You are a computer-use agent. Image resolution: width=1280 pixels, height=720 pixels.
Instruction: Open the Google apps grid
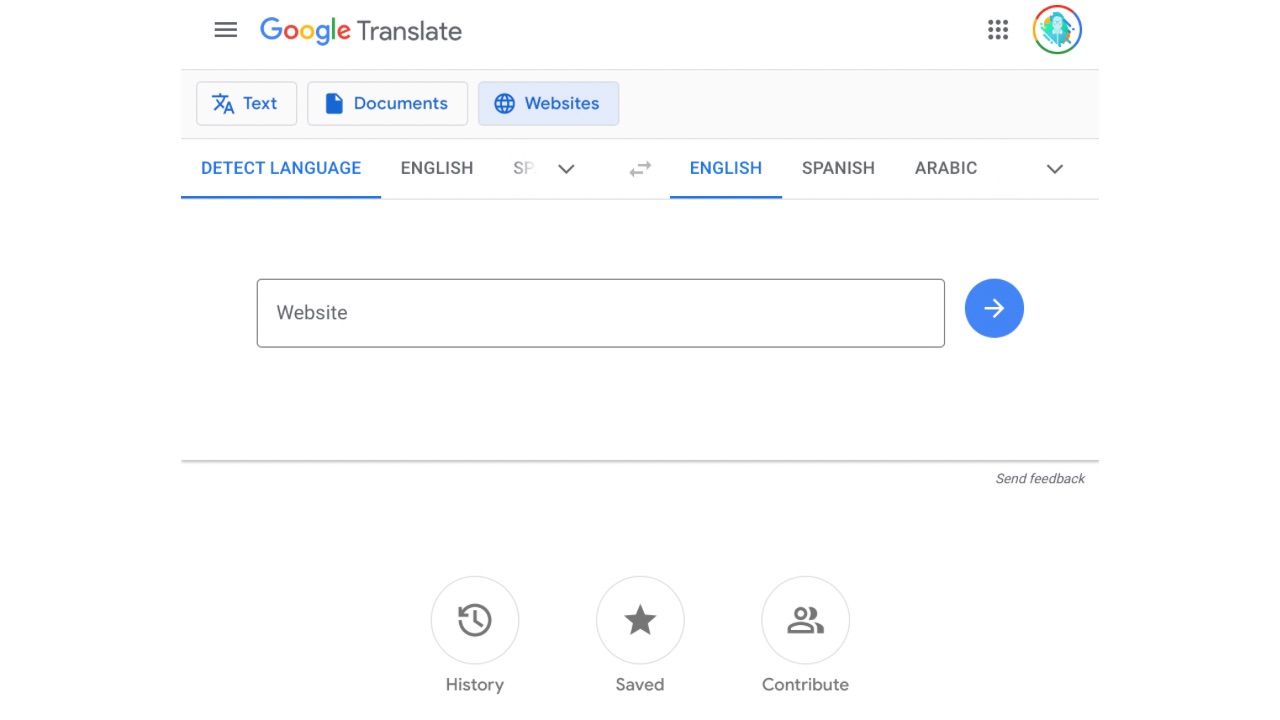(997, 30)
